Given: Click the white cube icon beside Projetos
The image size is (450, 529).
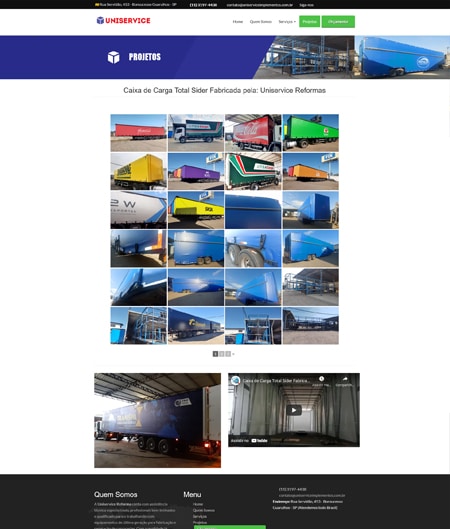Looking at the screenshot, I should click(x=113, y=57).
